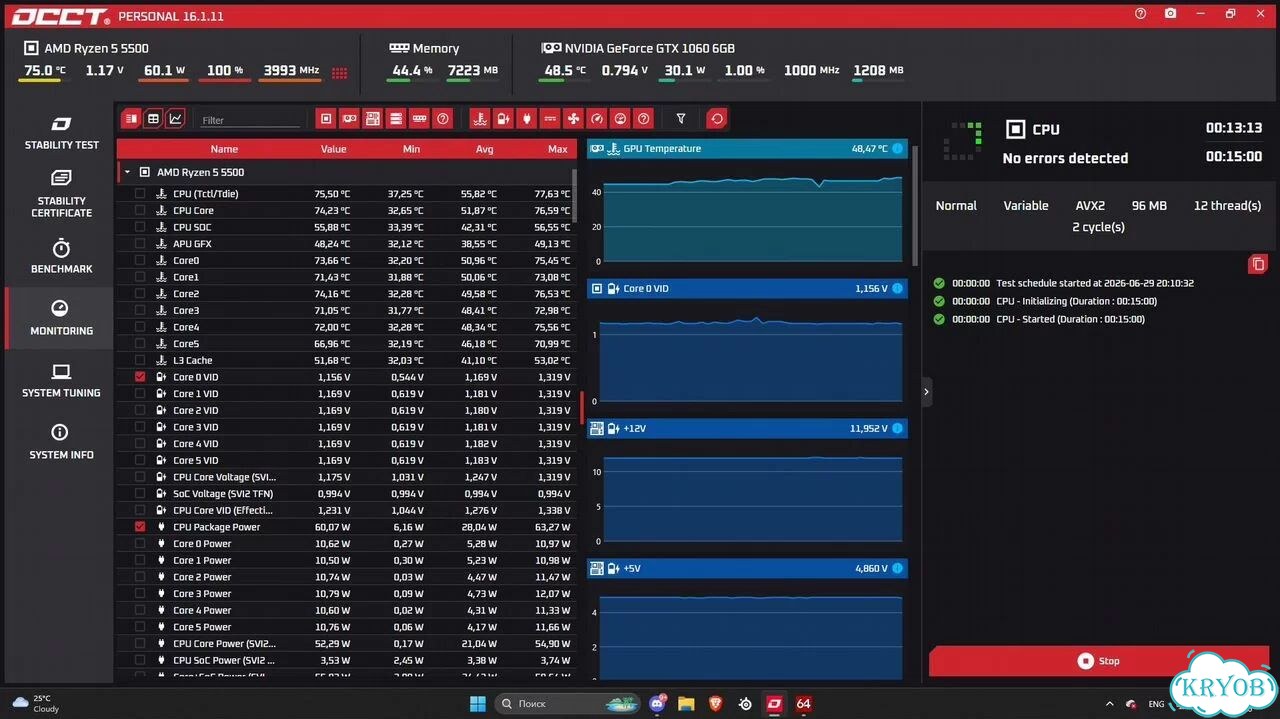Screen dimensions: 1280x719
Task: Check the L3 Cache checkbox
Action: (140, 360)
